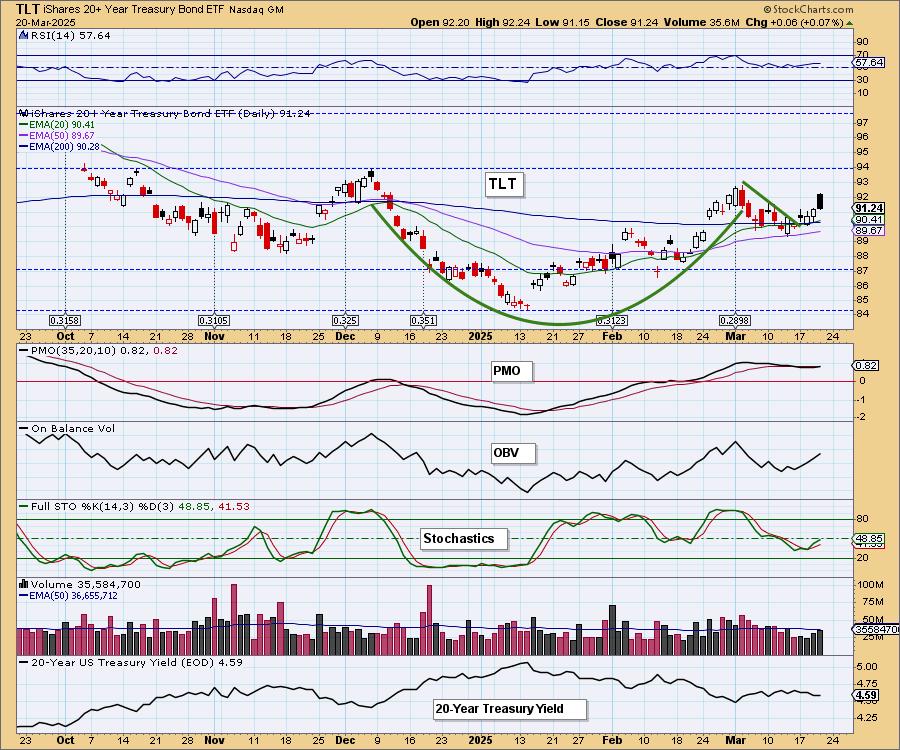Screen dimensions: 900x750
Task: Click the 0.325 dividend label near December
Action: (x=345, y=320)
